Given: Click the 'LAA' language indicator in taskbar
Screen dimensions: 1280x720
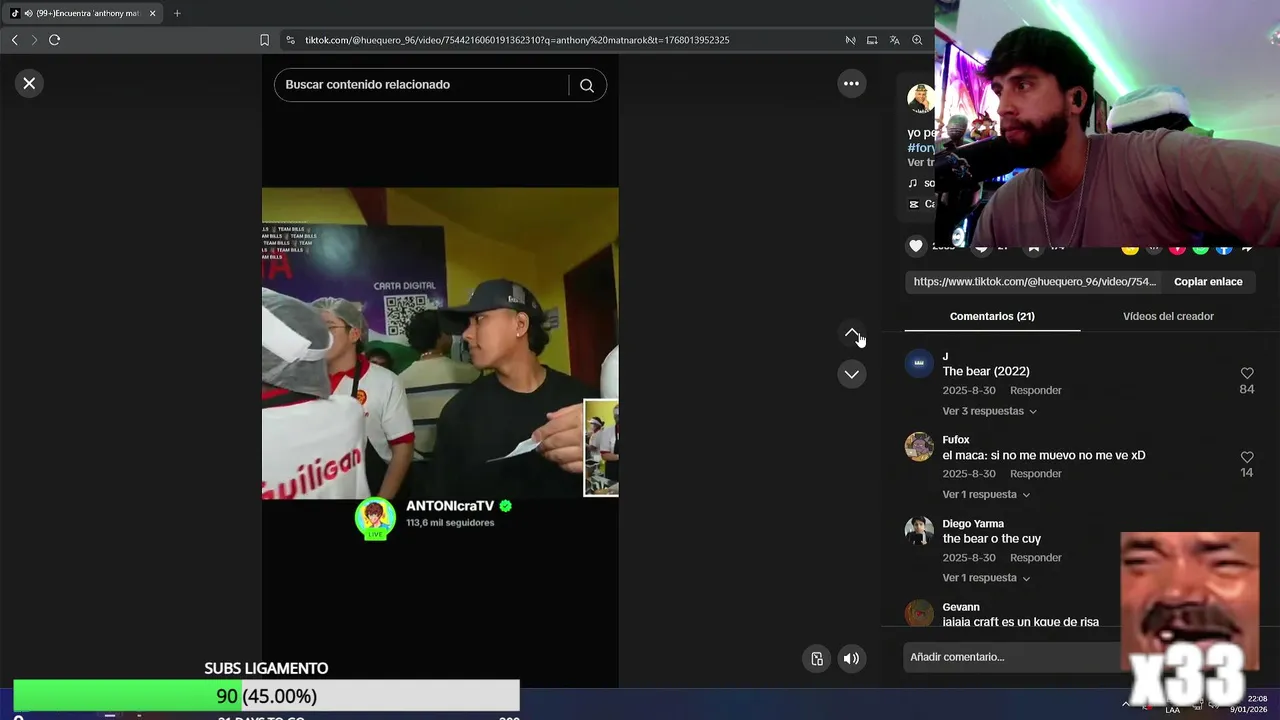Looking at the screenshot, I should (1172, 710).
